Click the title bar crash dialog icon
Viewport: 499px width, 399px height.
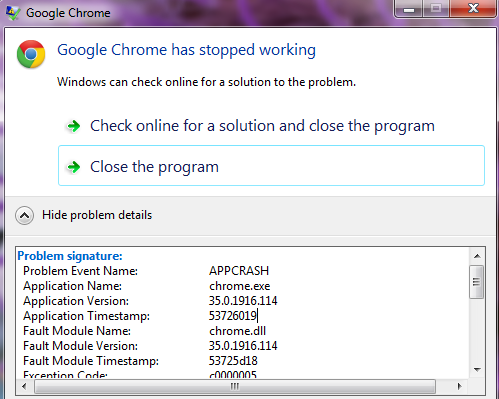point(13,13)
